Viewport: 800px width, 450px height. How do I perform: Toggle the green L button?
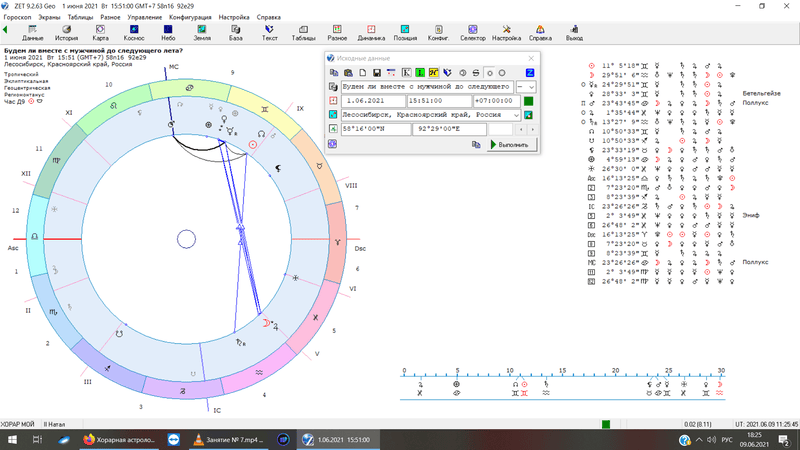coord(420,73)
